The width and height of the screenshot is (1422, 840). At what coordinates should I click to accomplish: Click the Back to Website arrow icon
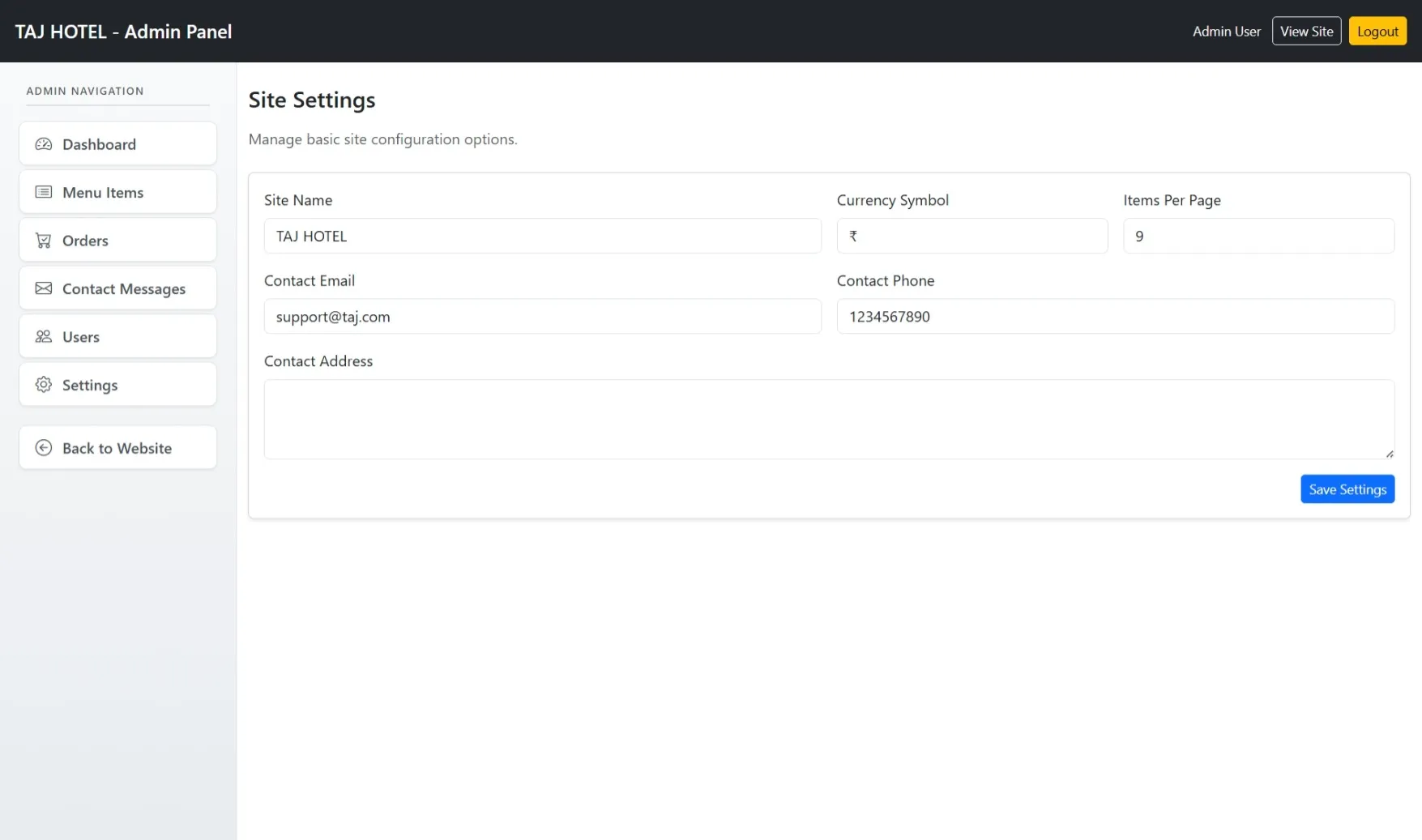click(x=44, y=448)
